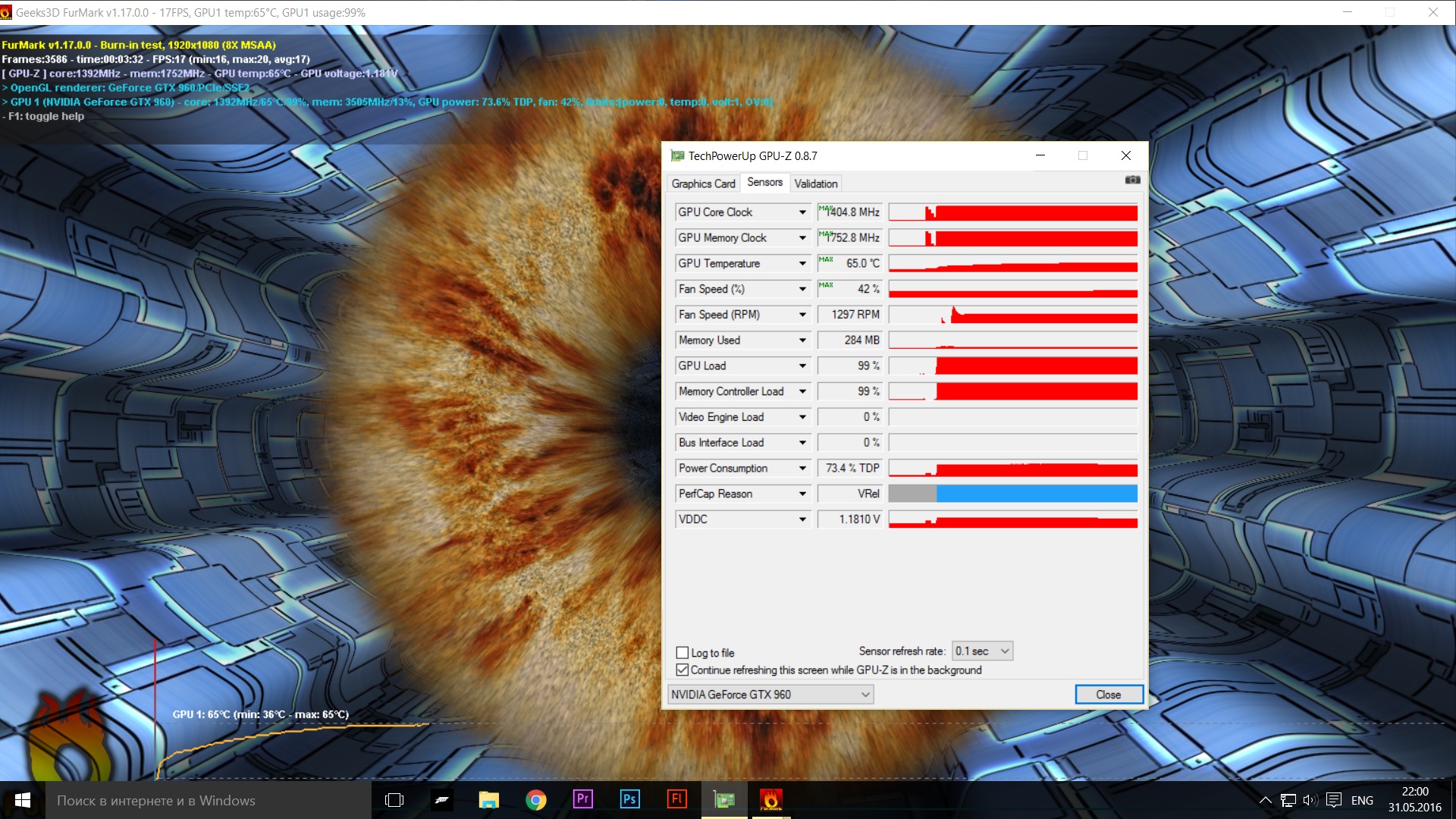
Task: Launch Google Chrome from the taskbar
Action: (x=536, y=800)
